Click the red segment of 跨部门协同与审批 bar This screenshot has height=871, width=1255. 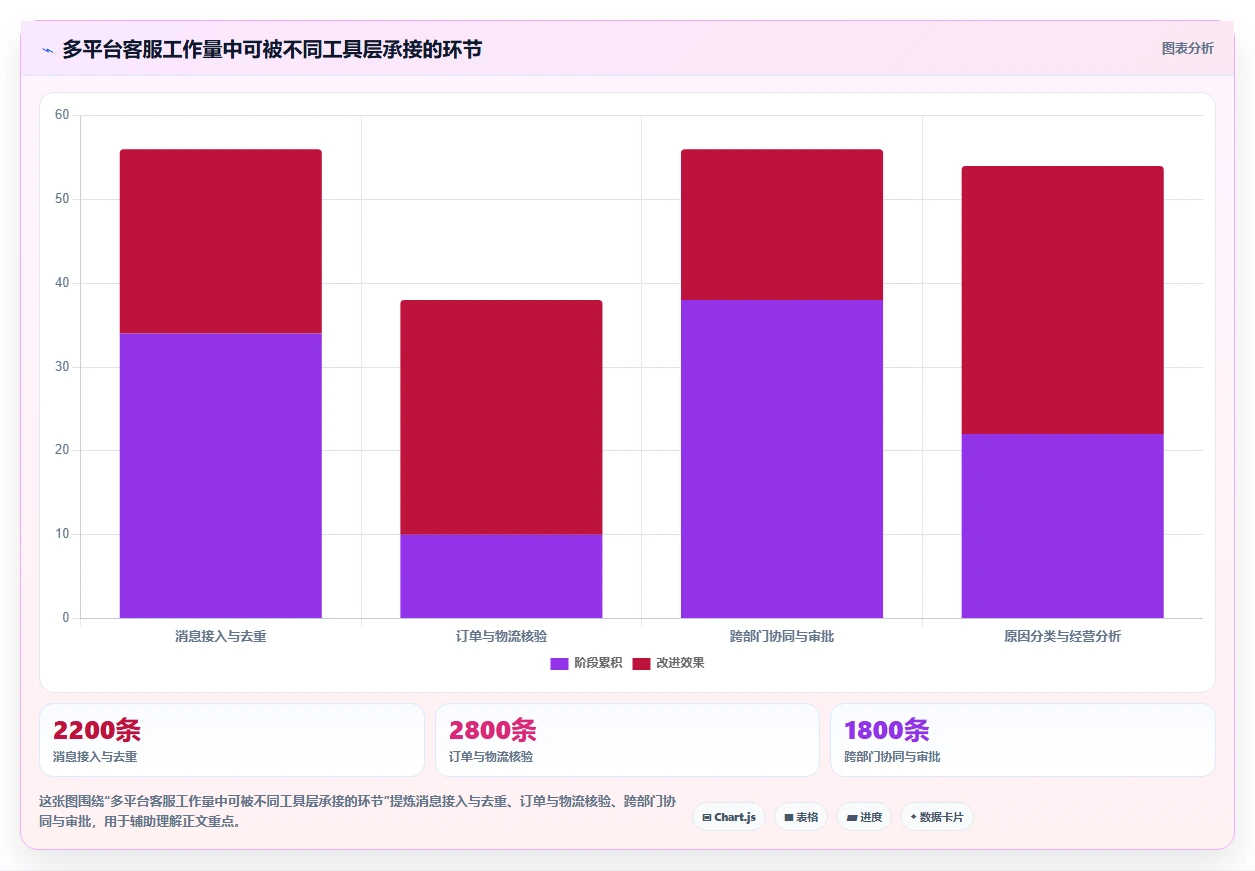(782, 225)
